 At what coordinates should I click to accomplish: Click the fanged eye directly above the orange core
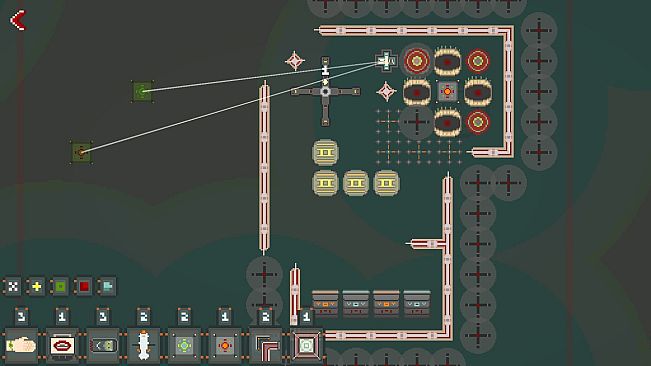tap(447, 61)
